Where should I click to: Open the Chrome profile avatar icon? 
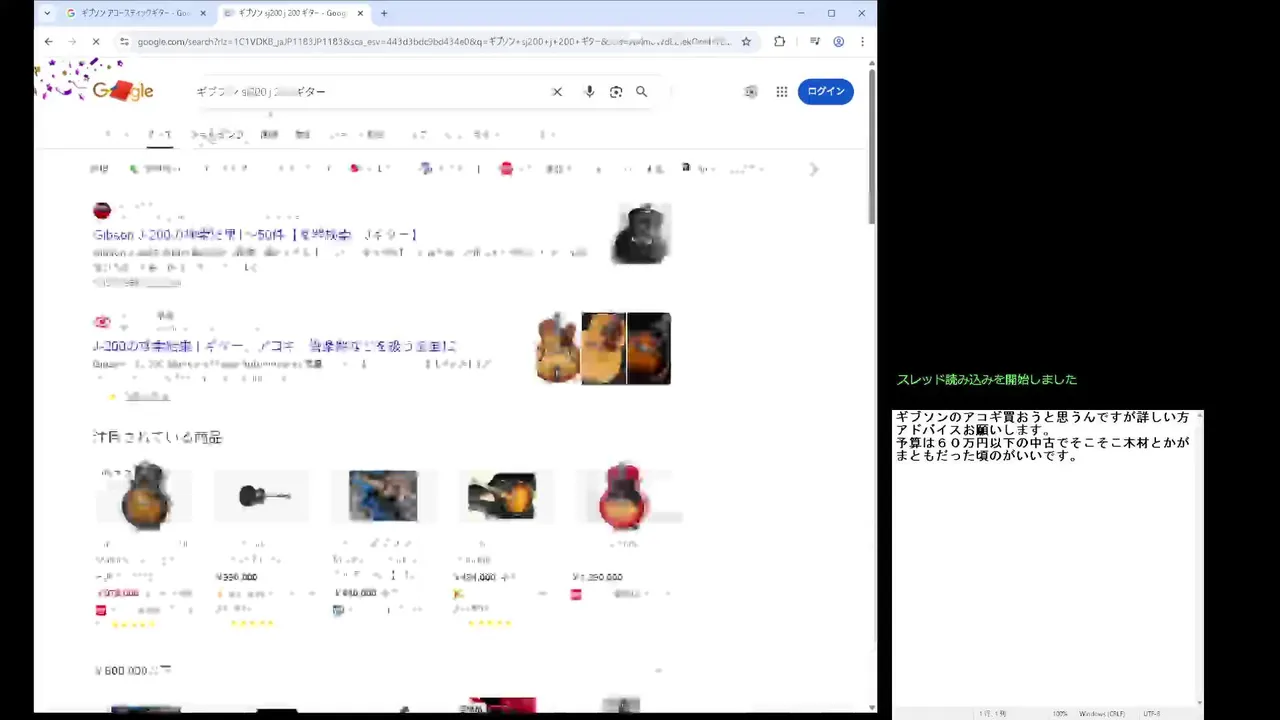[839, 41]
